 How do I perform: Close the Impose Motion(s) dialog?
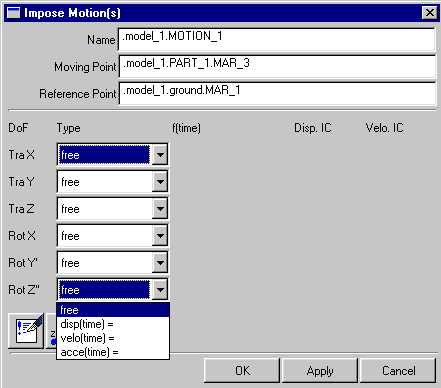(429, 13)
